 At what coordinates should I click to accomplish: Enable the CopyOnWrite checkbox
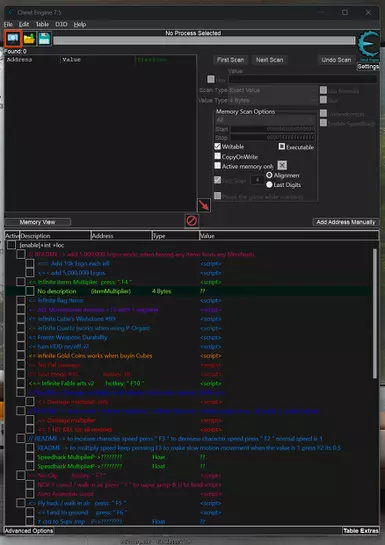point(218,156)
